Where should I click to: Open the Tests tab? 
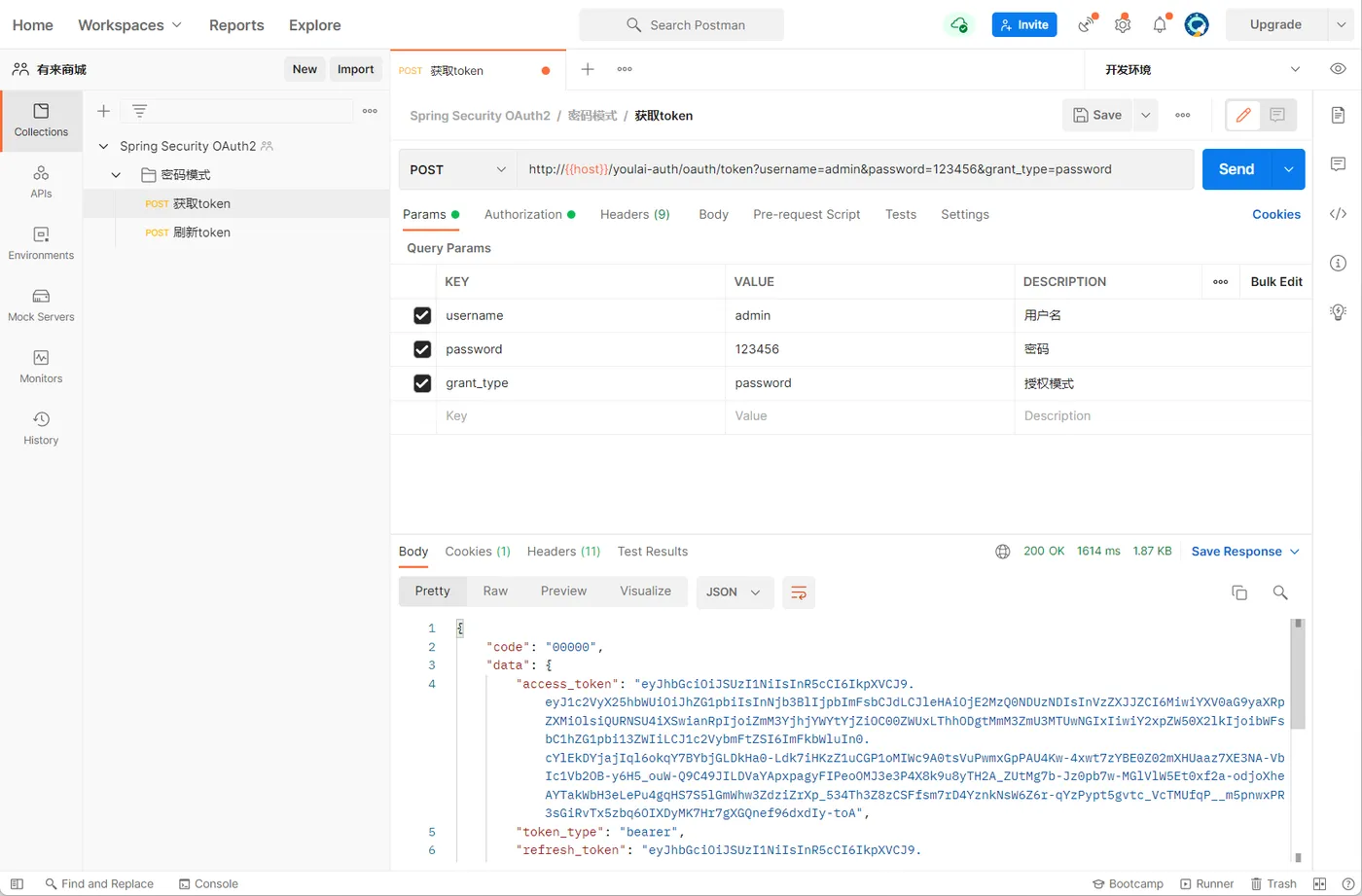click(901, 214)
